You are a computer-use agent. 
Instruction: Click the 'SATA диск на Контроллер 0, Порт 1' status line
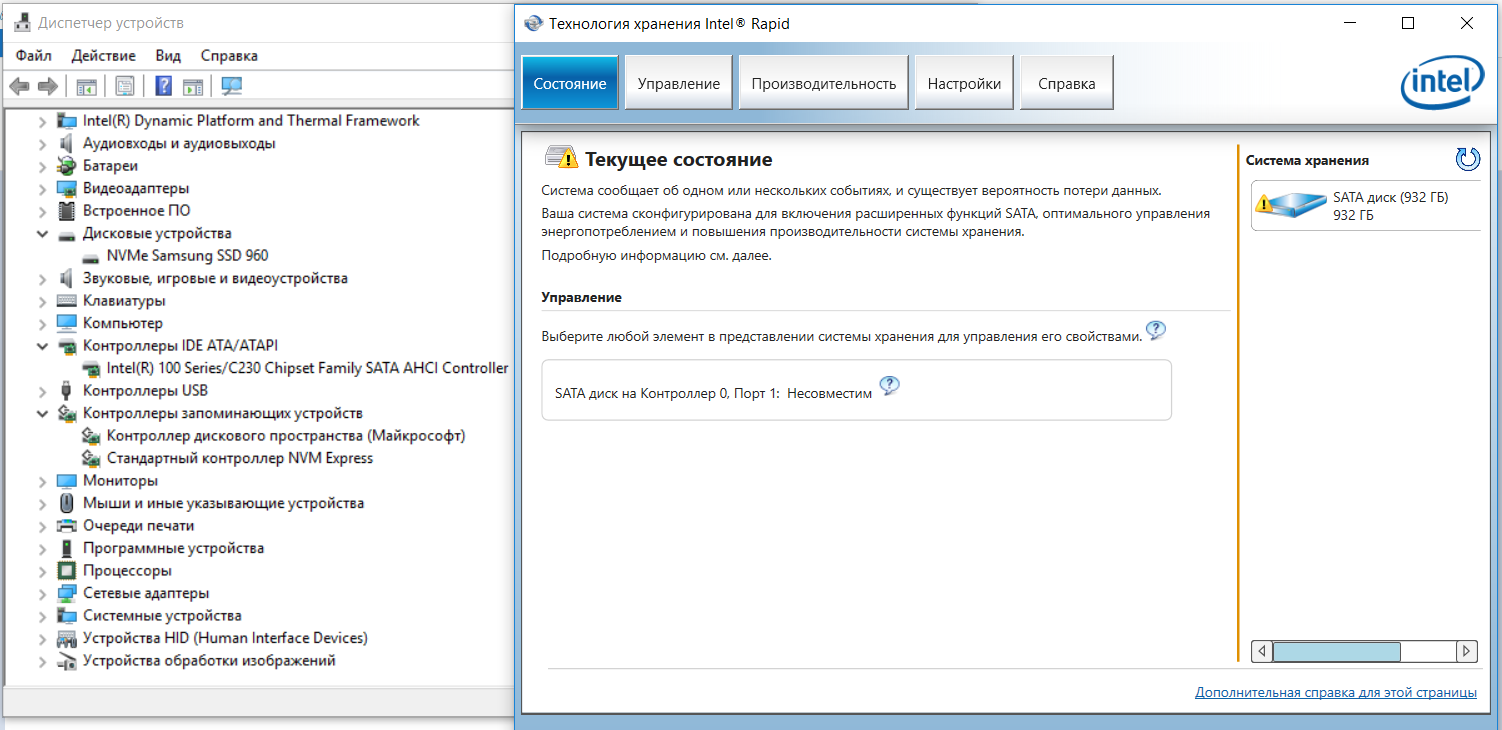[712, 393]
